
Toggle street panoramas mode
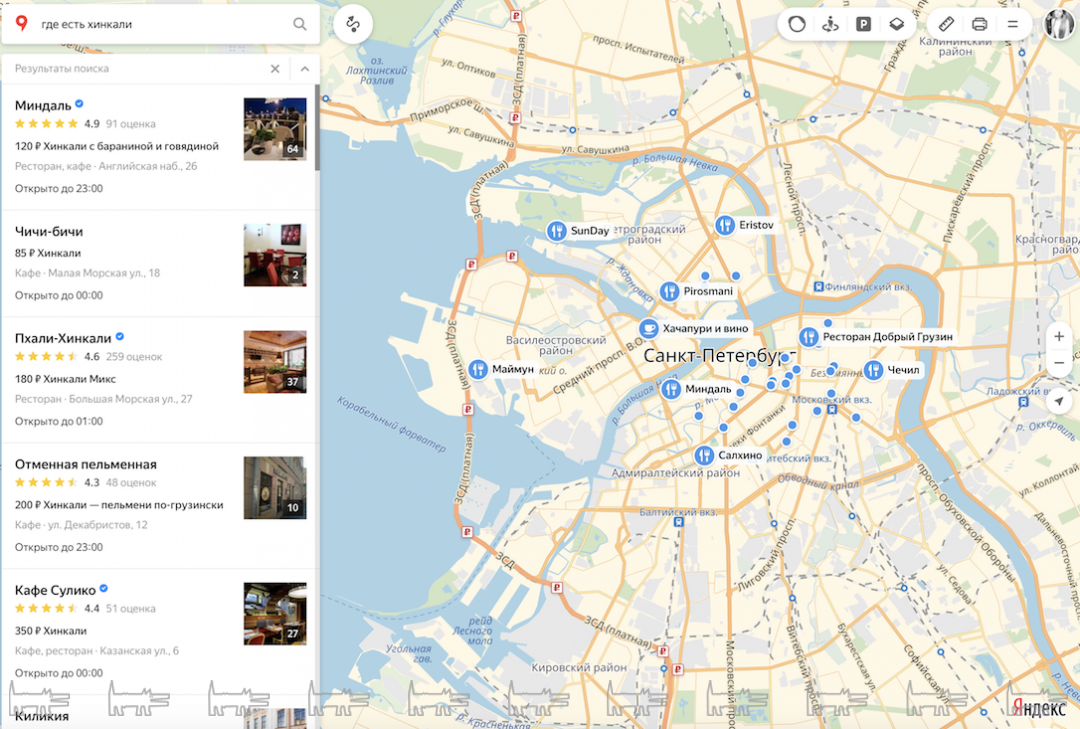pyautogui.click(x=830, y=24)
